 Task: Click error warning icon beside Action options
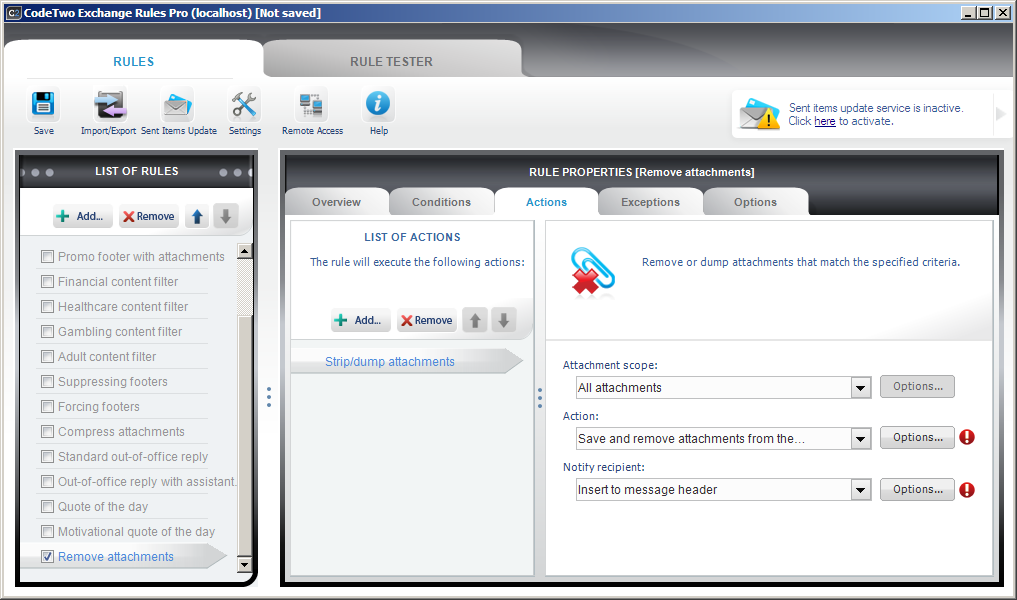click(966, 437)
